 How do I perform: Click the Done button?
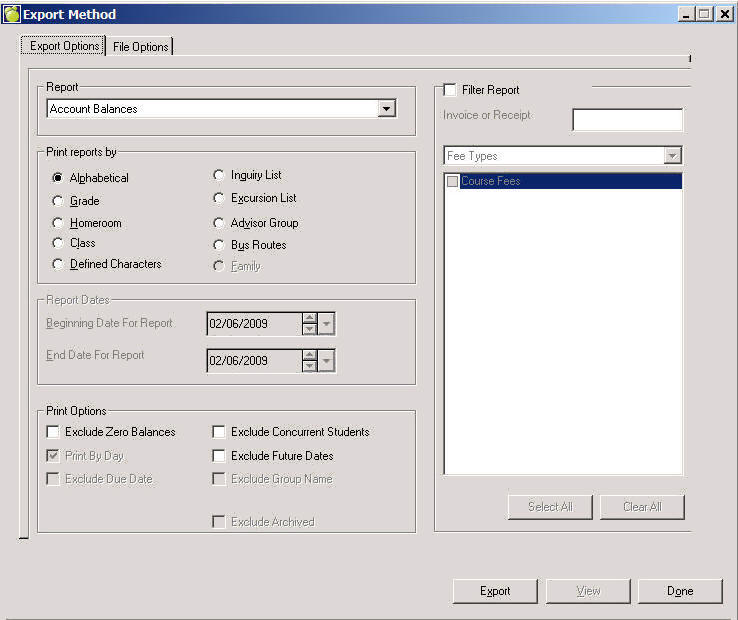point(679,591)
